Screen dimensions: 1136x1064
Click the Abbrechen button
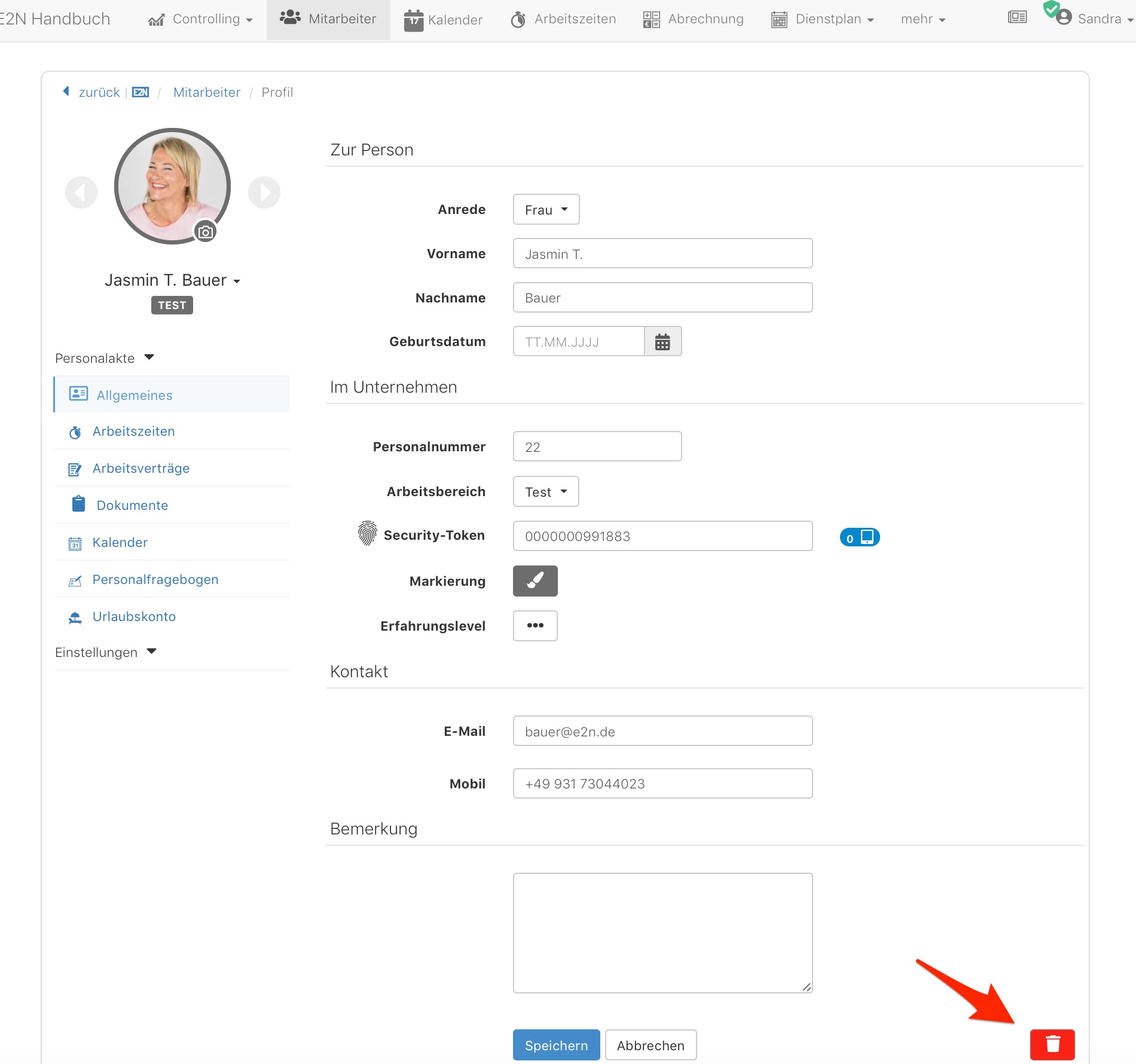pos(651,1045)
